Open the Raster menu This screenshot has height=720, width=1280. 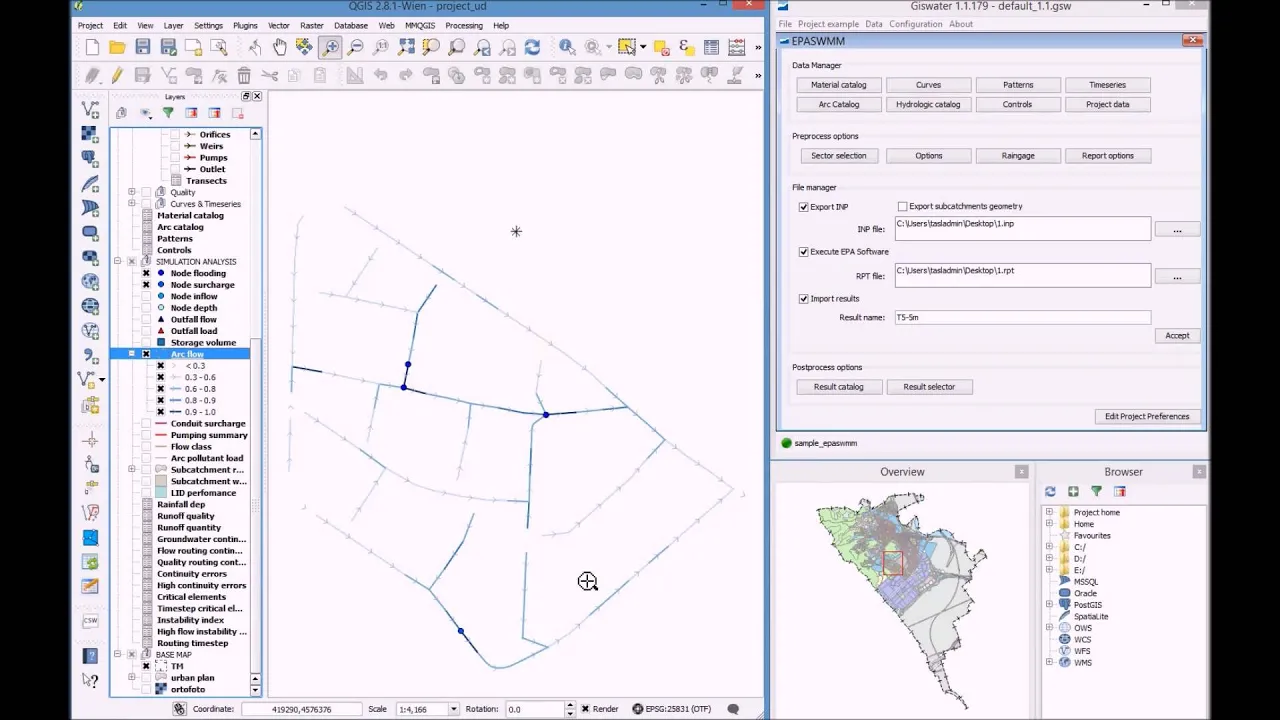[x=311, y=25]
